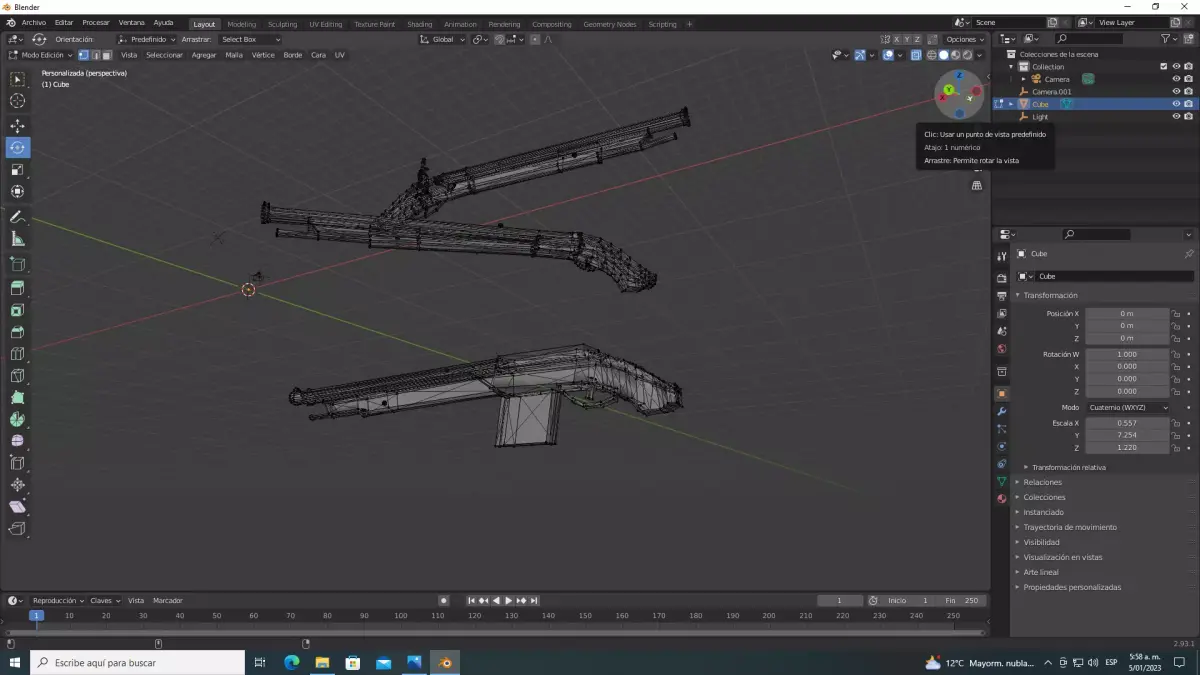Switch viewport to solid shading
The height and width of the screenshot is (675, 1200).
(943, 55)
